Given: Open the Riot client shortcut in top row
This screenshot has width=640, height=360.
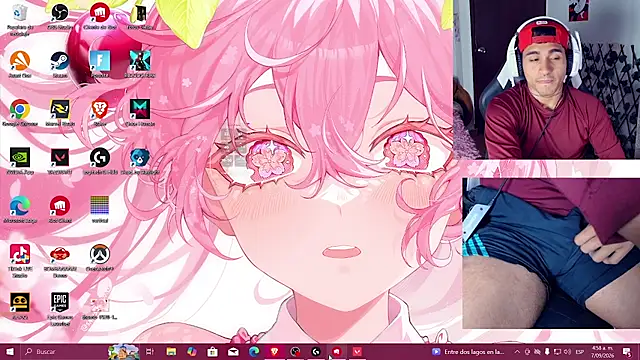Looking at the screenshot, I should pos(100,16).
